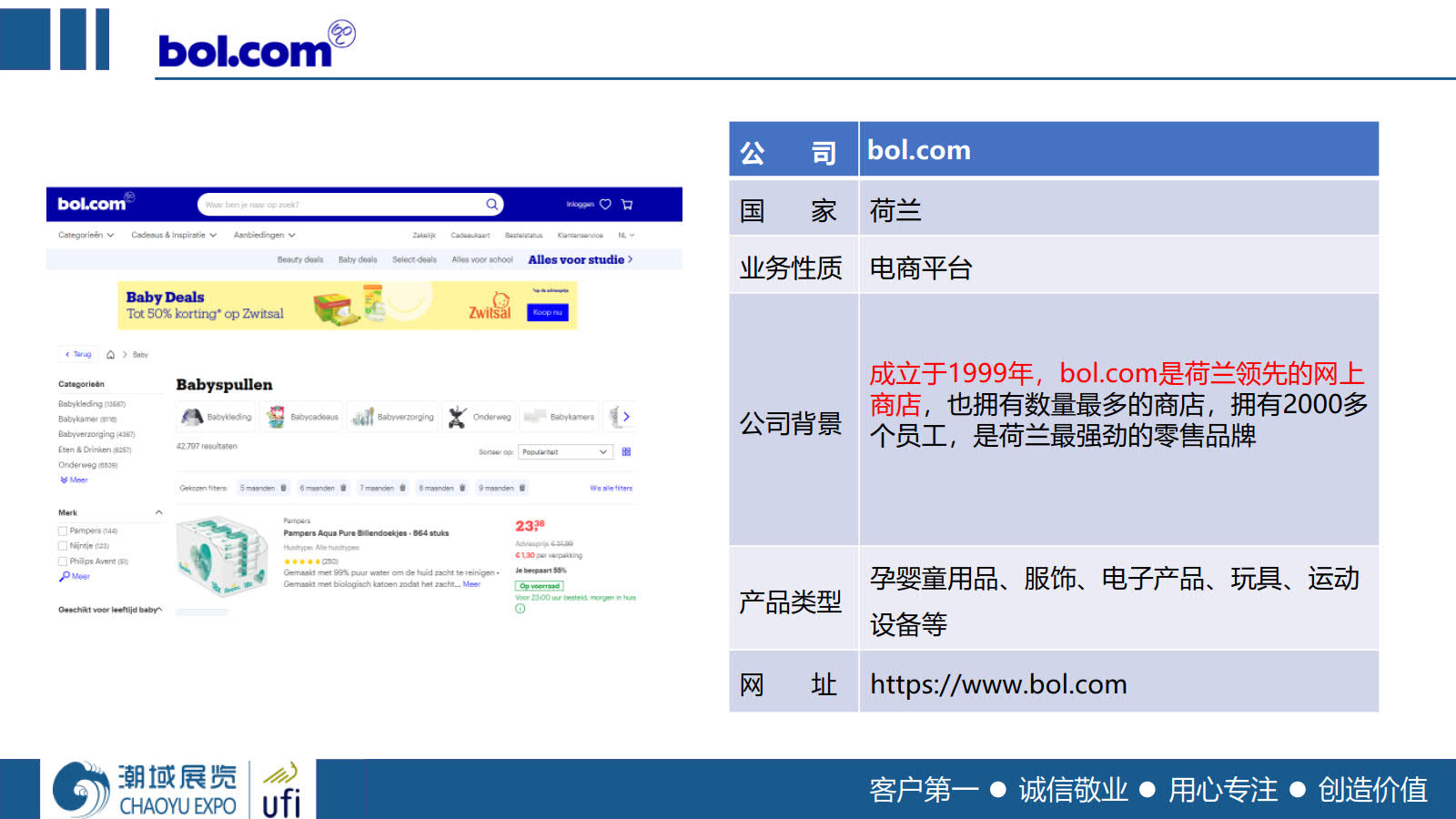Screen dimensions: 1456x819
Task: Open the Klantenservice menu link
Action: click(x=580, y=236)
